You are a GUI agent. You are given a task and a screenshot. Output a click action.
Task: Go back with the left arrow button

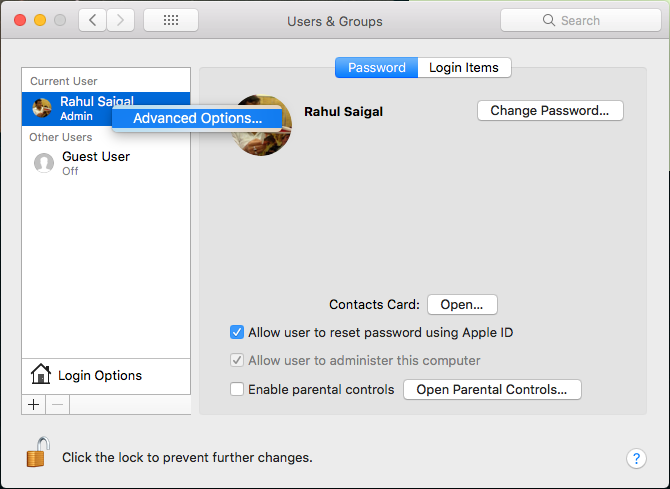92,20
